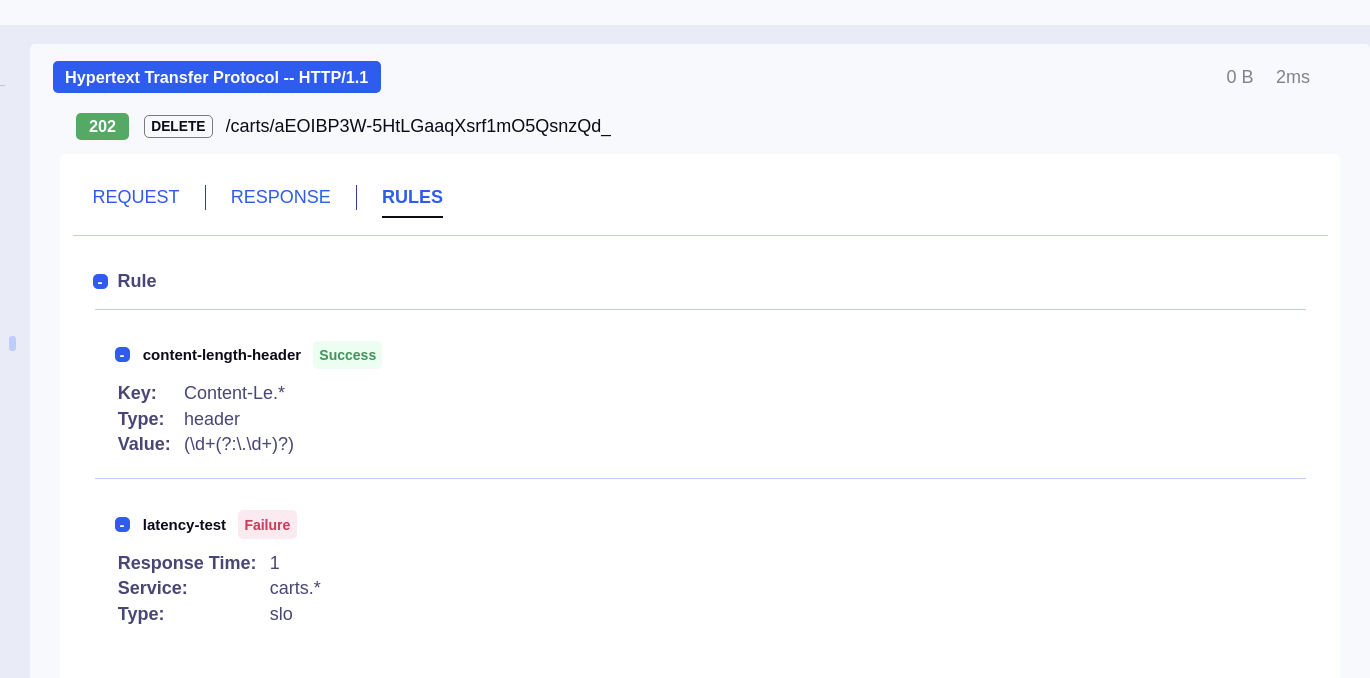The height and width of the screenshot is (678, 1370).
Task: Collapse the content-length-header rule details
Action: (x=122, y=355)
